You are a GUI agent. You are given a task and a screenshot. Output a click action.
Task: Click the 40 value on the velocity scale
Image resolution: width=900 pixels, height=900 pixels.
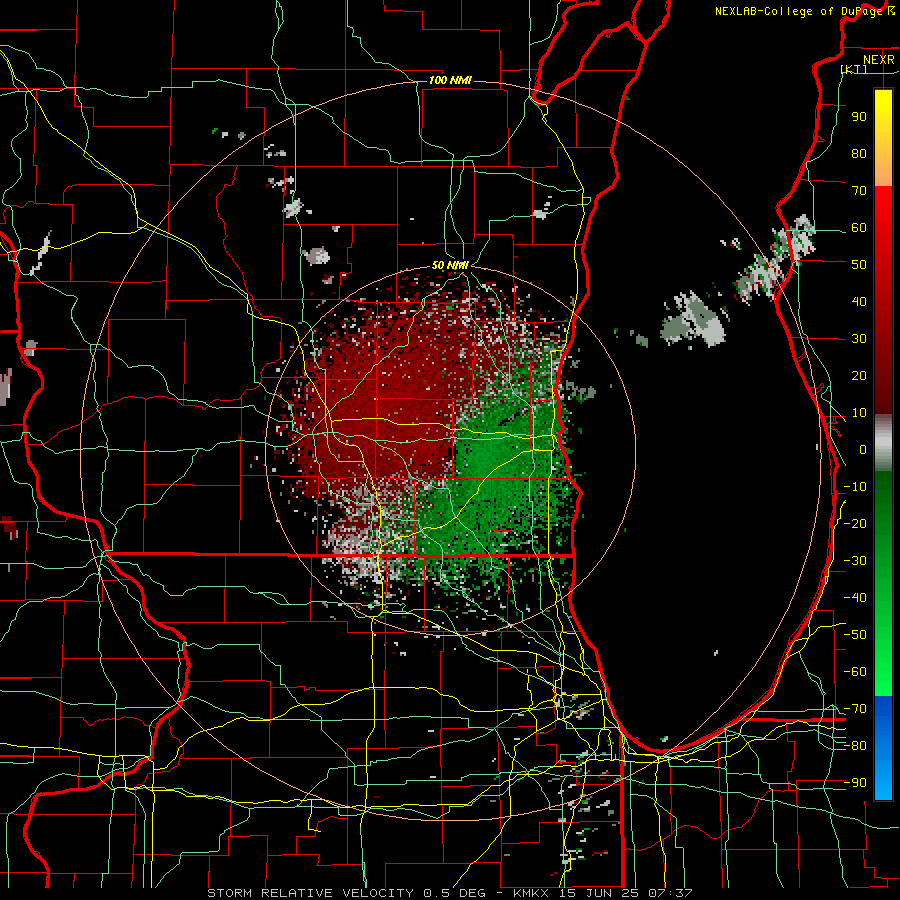[859, 301]
